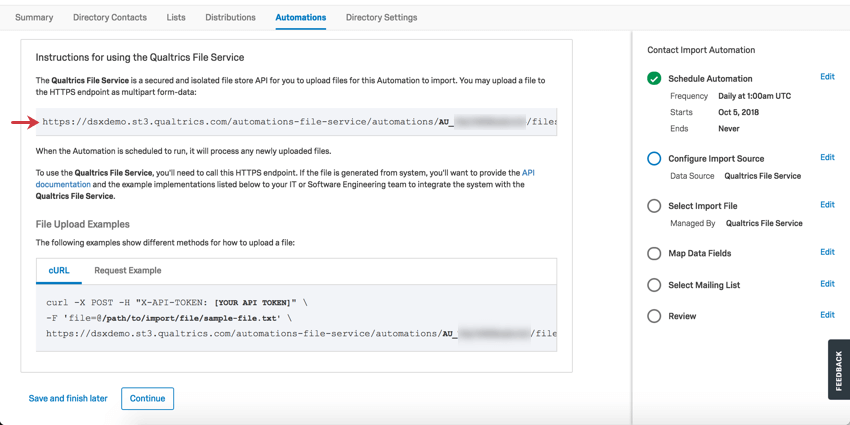Image resolution: width=850 pixels, height=425 pixels.
Task: Click the Review step circle
Action: (x=654, y=316)
